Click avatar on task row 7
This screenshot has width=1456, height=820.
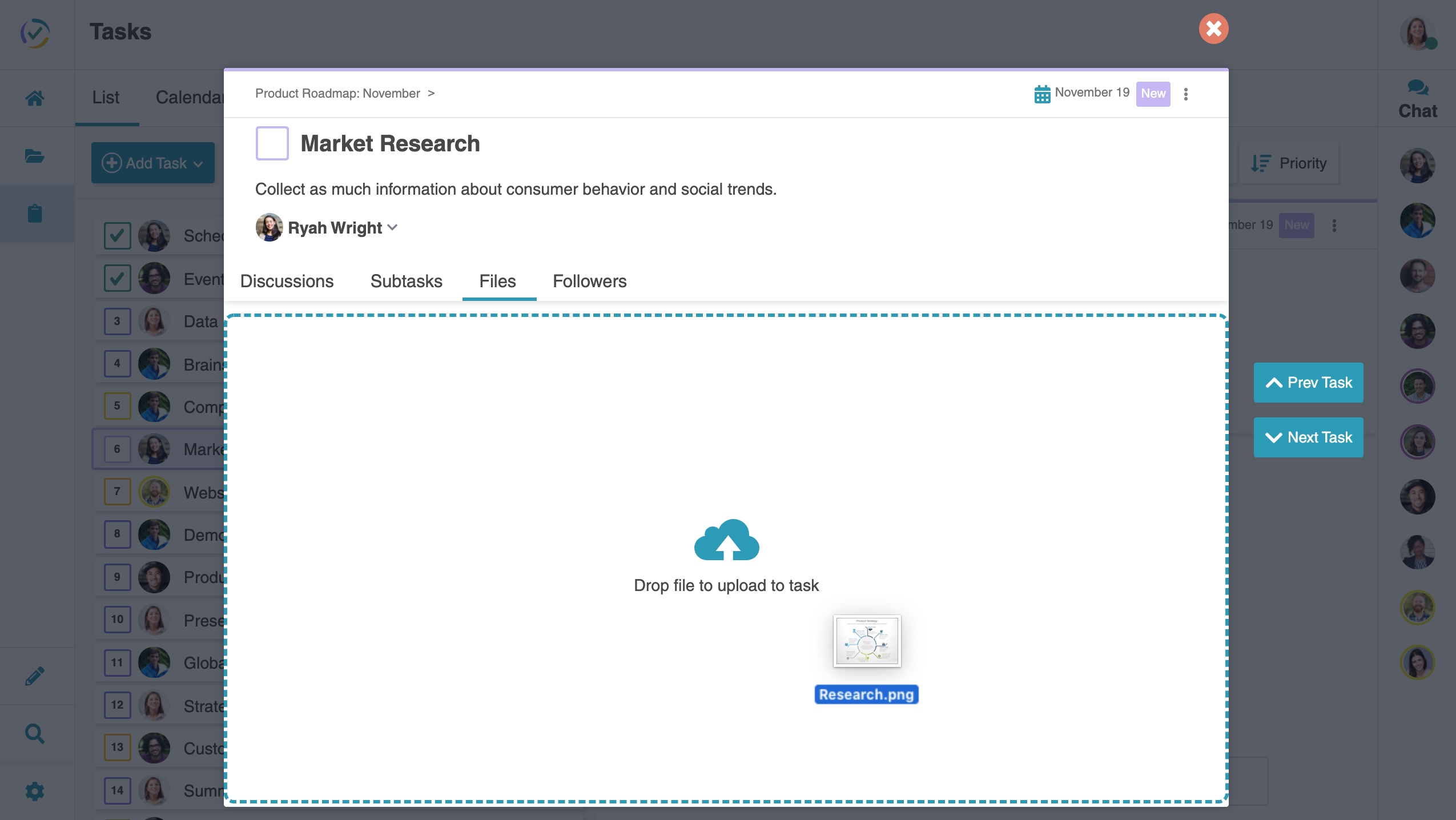click(x=154, y=492)
